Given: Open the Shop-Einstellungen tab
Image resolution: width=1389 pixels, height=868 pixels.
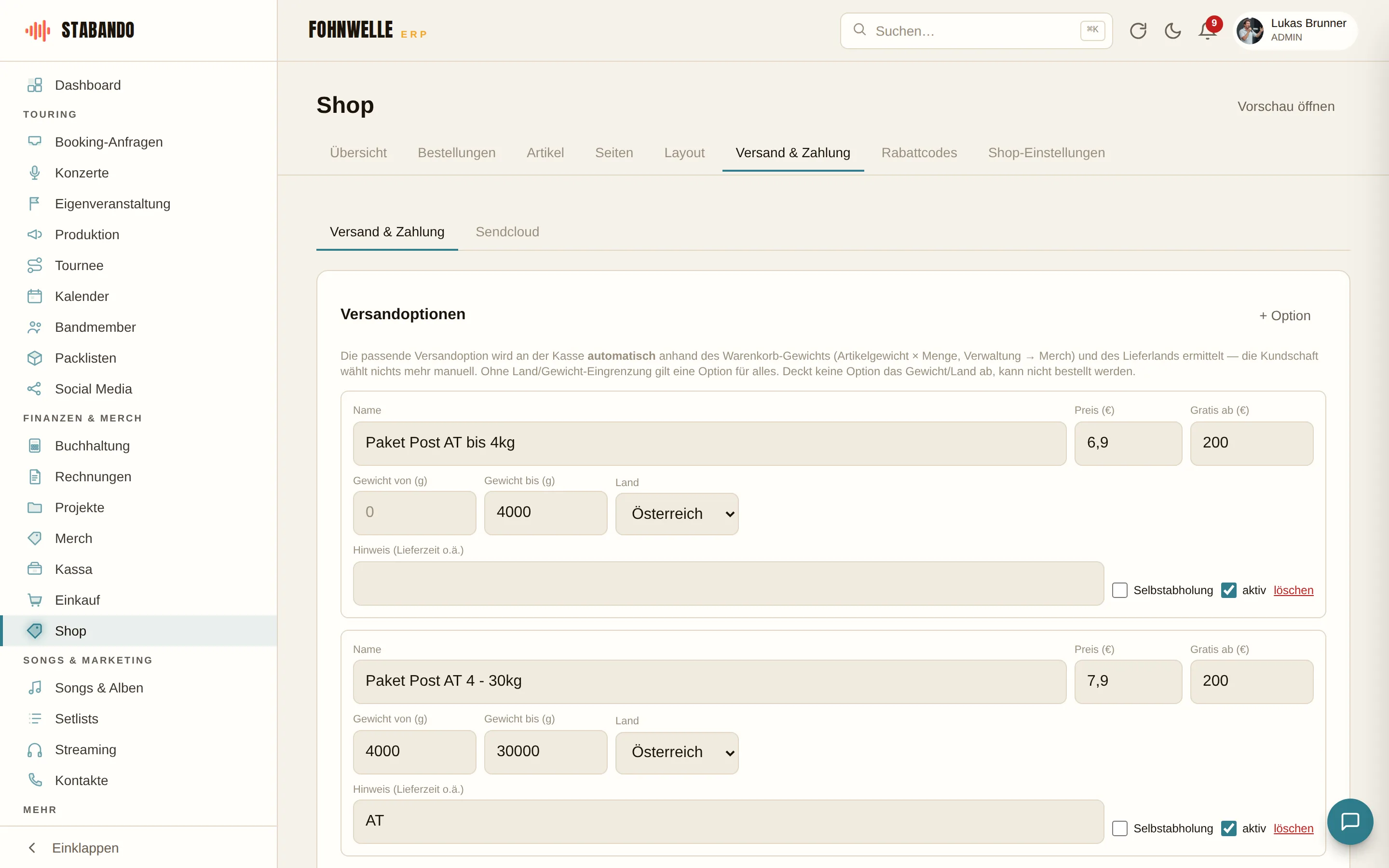Looking at the screenshot, I should pos(1046,153).
